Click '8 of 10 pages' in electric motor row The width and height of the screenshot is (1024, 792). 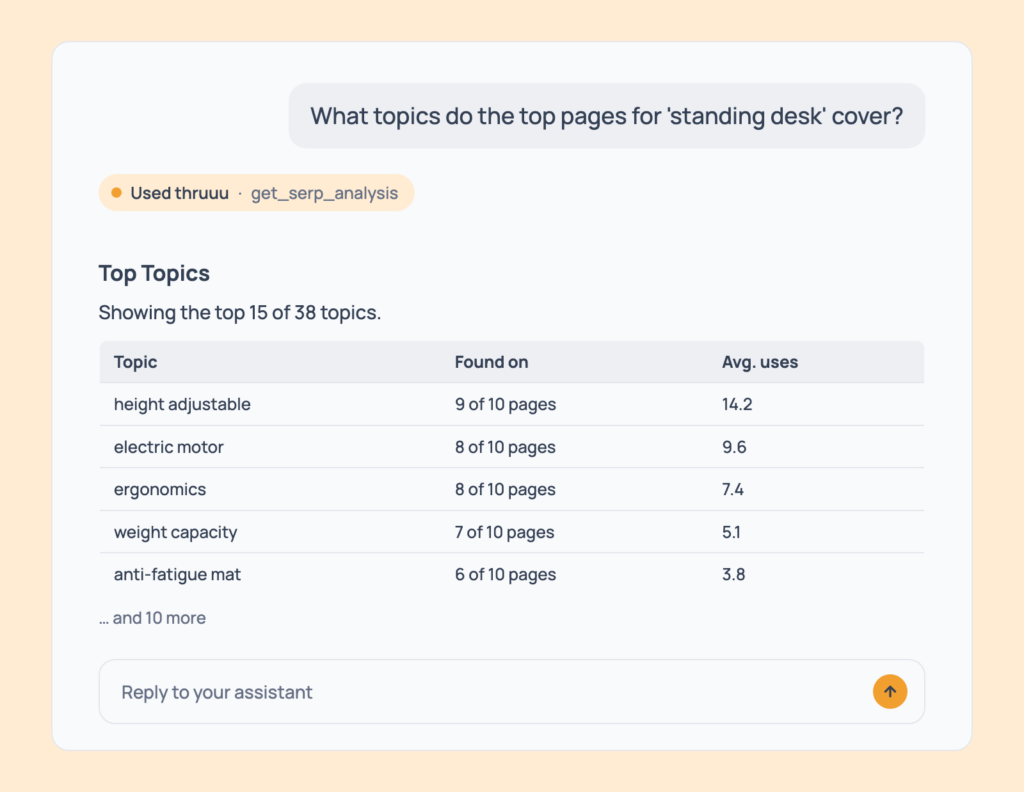pos(505,447)
